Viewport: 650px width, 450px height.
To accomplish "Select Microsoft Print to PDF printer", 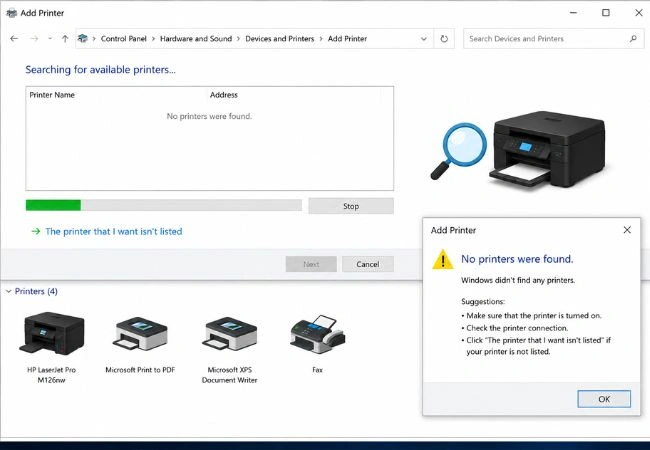I will (x=140, y=345).
